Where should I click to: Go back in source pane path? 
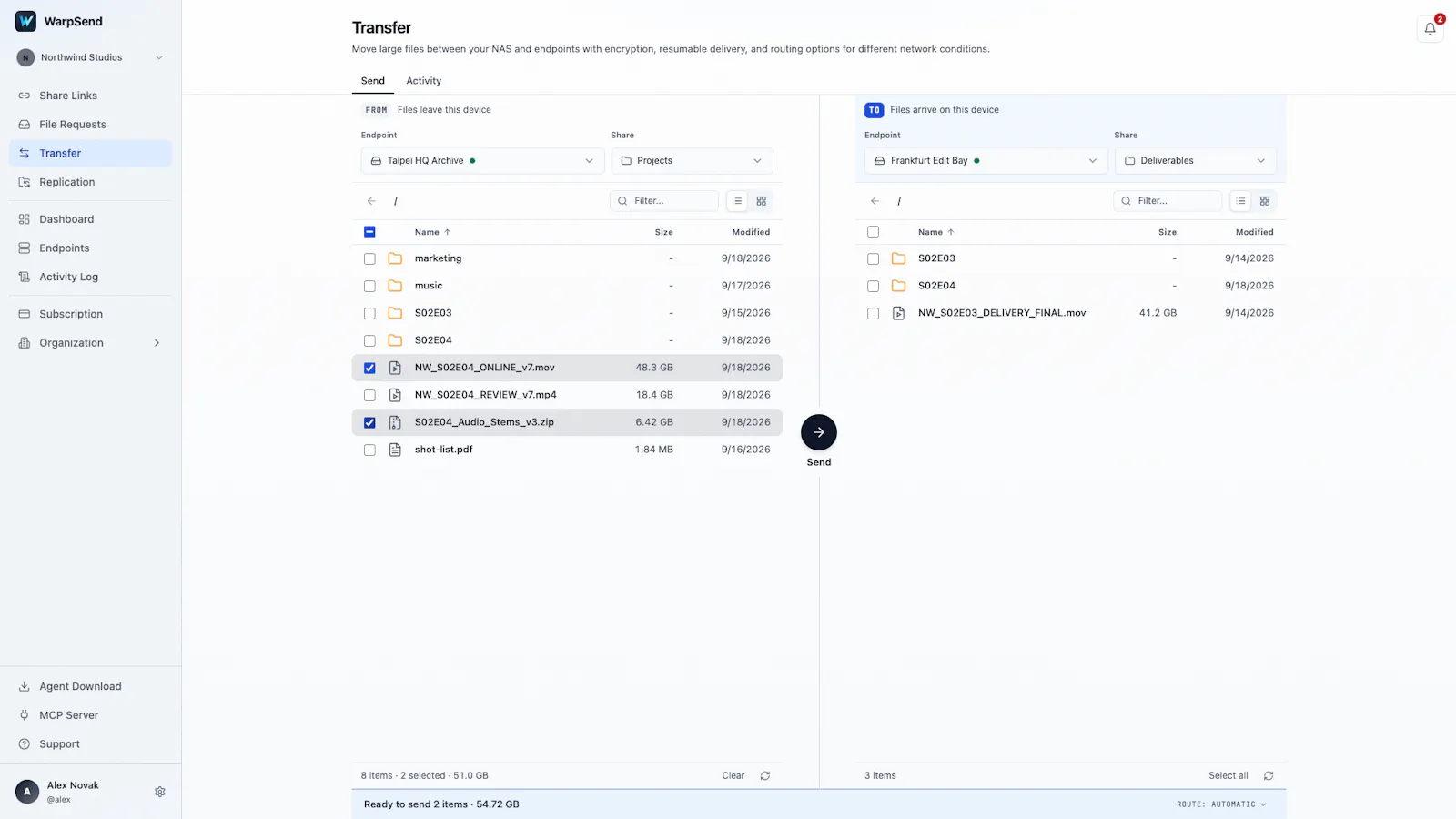pyautogui.click(x=371, y=201)
